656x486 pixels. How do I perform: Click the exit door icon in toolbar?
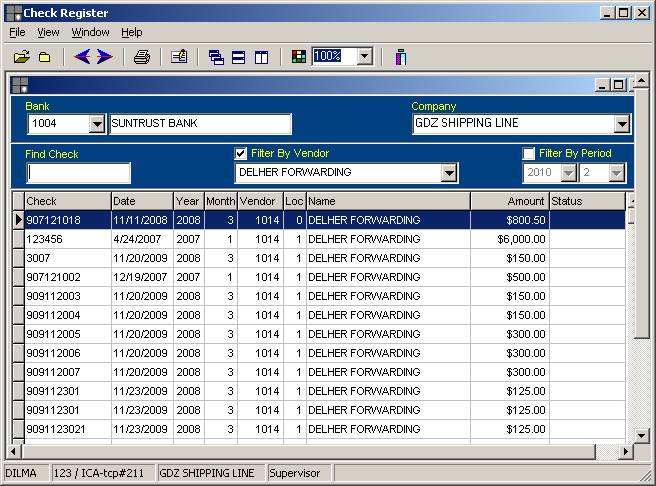pyautogui.click(x=400, y=57)
